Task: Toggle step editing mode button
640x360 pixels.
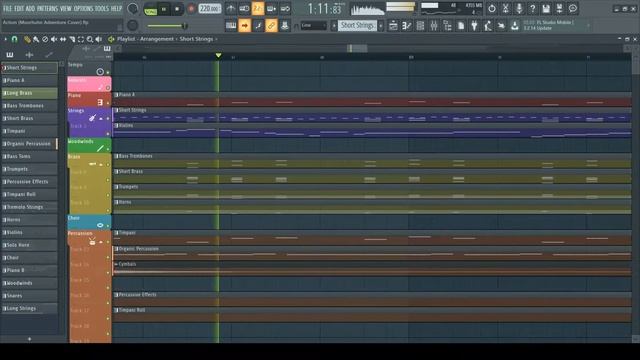Action: [258, 26]
